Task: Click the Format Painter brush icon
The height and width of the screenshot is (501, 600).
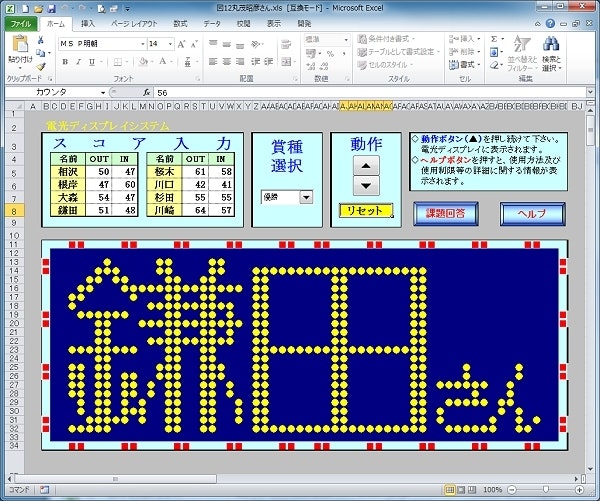Action: (x=41, y=67)
